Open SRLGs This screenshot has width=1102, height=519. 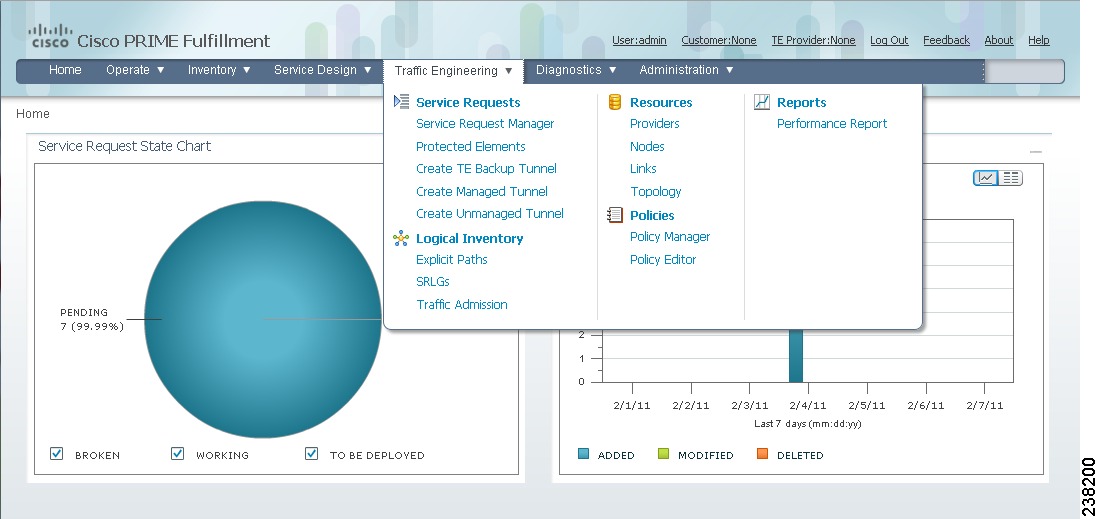pos(433,281)
